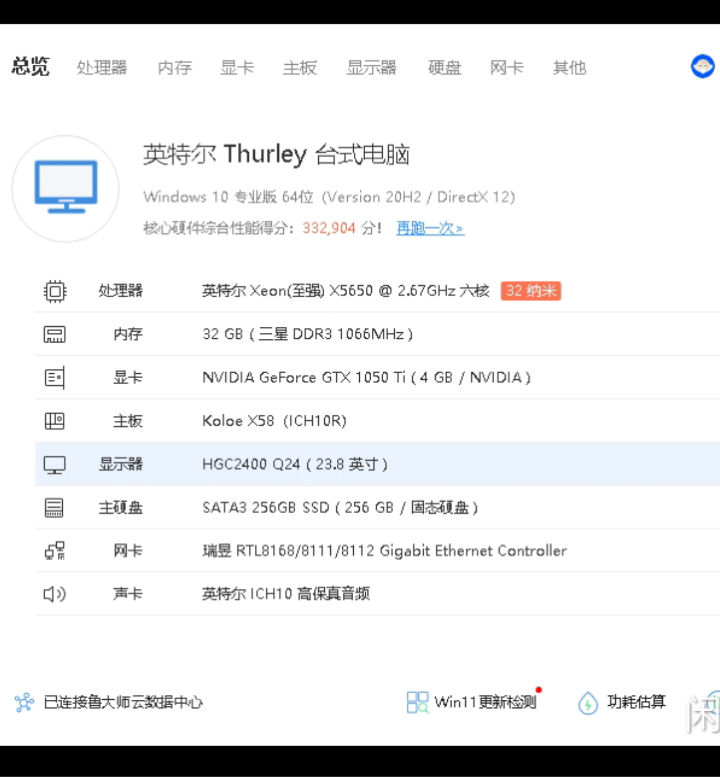Switch to the 处理器 tab
Viewport: 720px width, 777px height.
pos(102,67)
